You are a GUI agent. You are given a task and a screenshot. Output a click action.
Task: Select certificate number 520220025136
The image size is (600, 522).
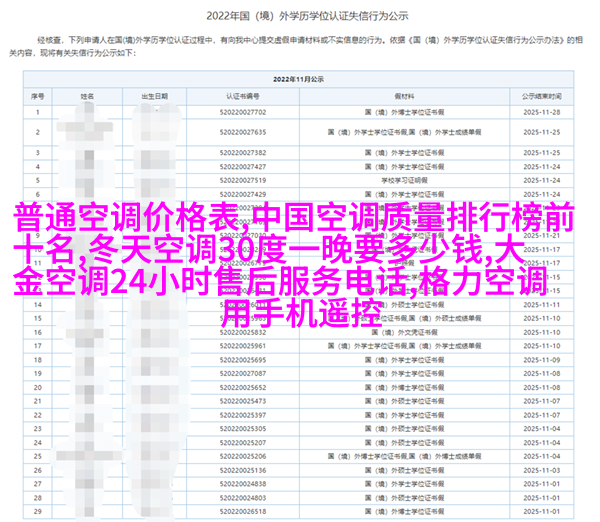coord(243,470)
